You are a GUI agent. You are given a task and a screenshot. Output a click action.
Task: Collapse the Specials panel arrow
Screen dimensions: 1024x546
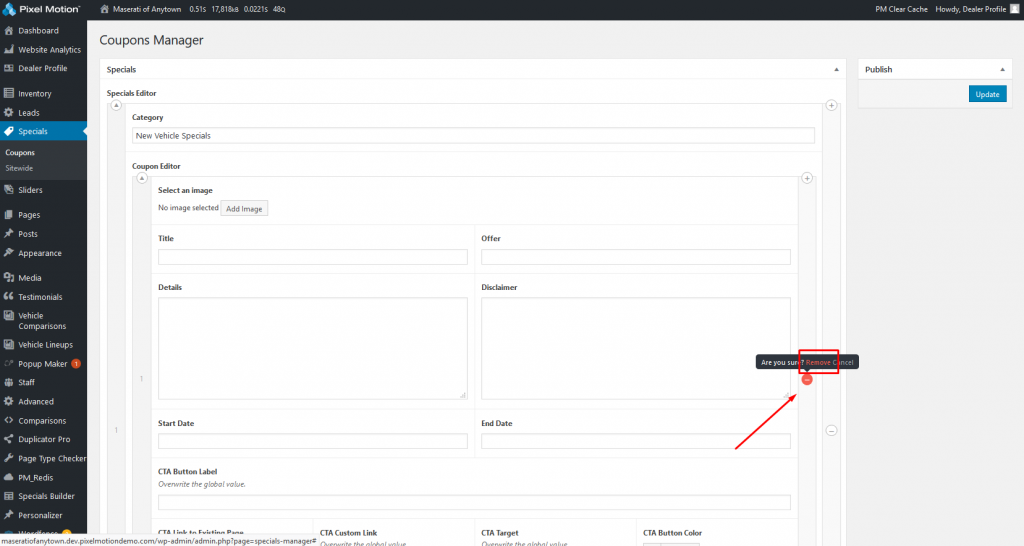pos(836,69)
